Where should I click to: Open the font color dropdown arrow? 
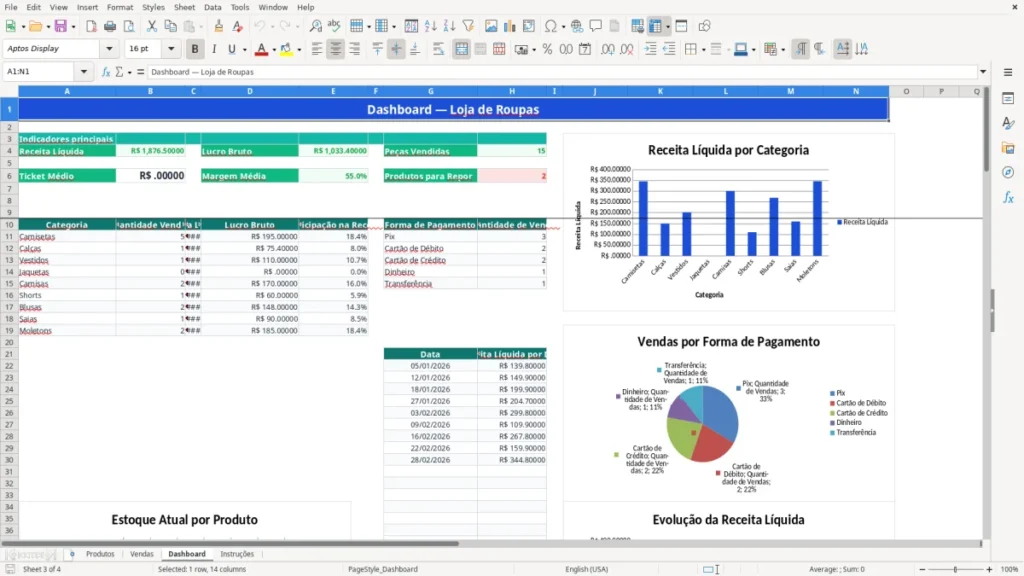(274, 49)
